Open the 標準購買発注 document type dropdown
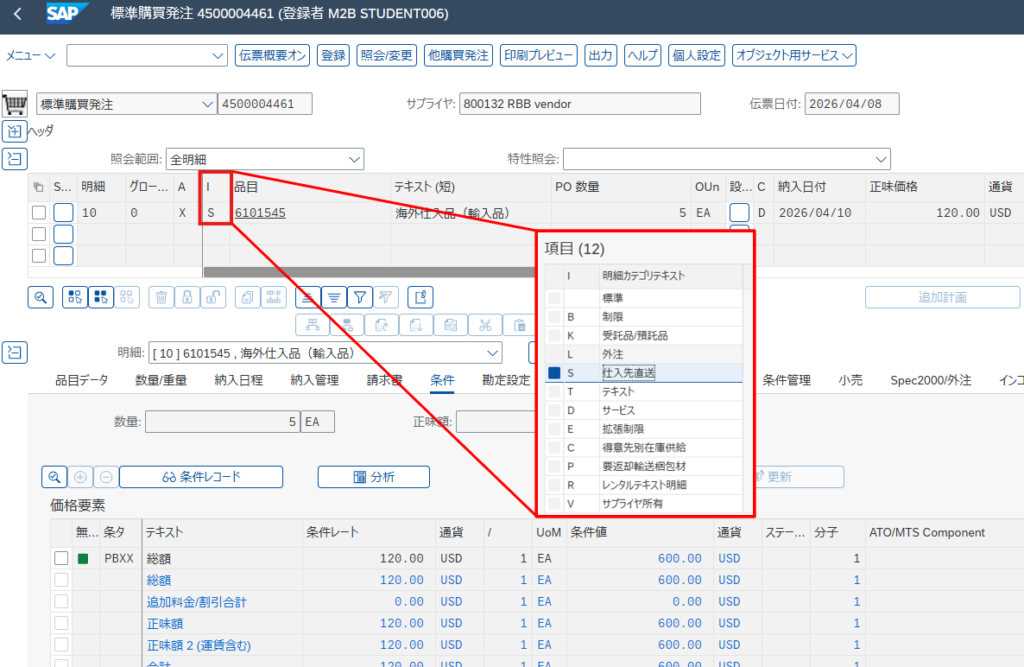The height and width of the screenshot is (667, 1024). click(207, 105)
